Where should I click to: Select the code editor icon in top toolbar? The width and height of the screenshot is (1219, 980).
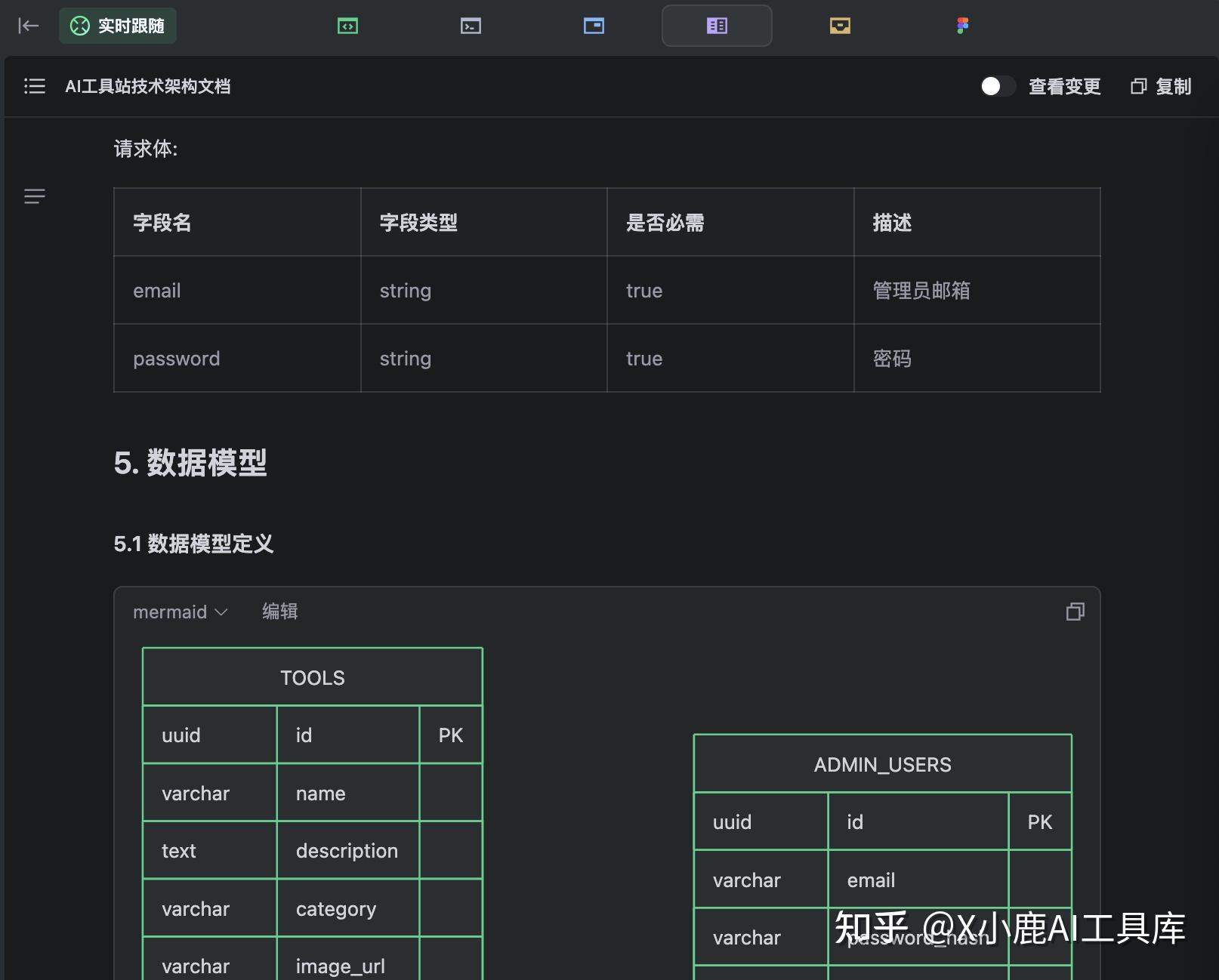(347, 25)
